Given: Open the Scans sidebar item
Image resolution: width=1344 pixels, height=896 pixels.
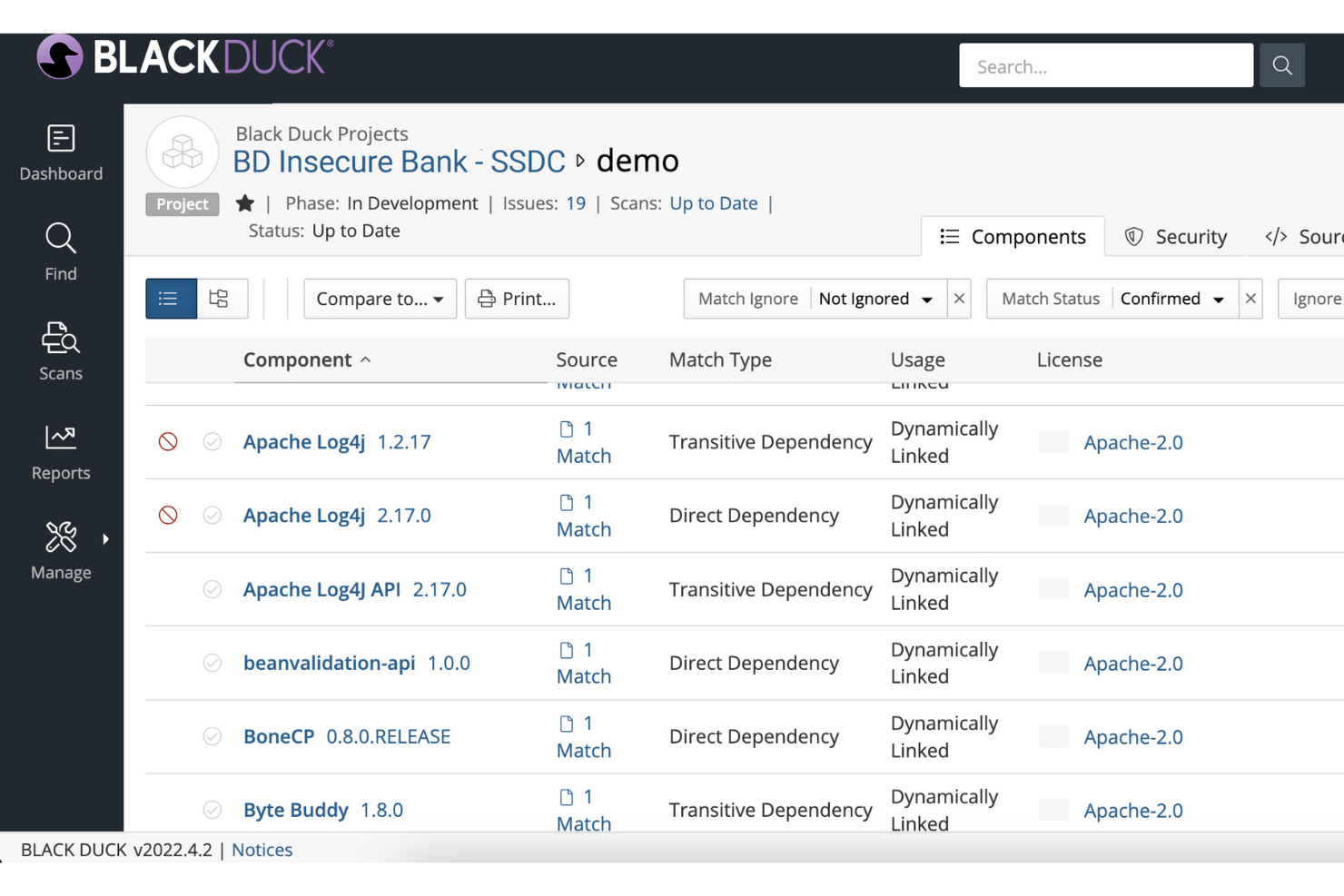Looking at the screenshot, I should 61,352.
